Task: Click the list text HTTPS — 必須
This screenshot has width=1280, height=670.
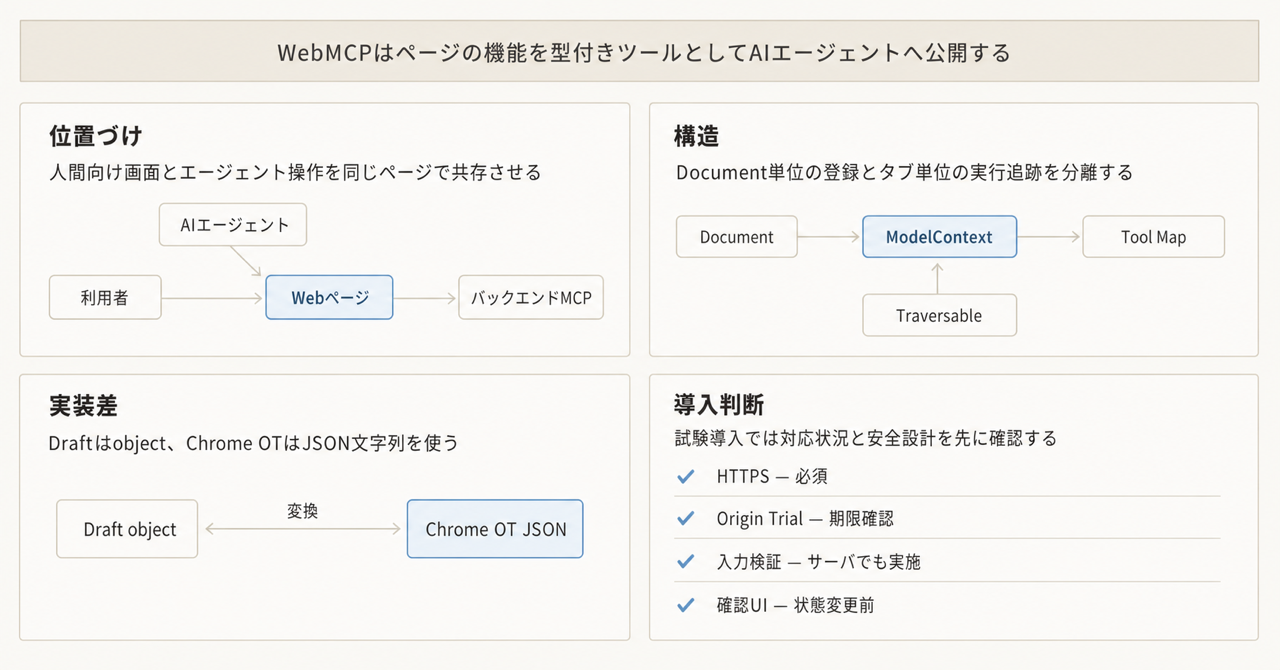Action: point(772,477)
